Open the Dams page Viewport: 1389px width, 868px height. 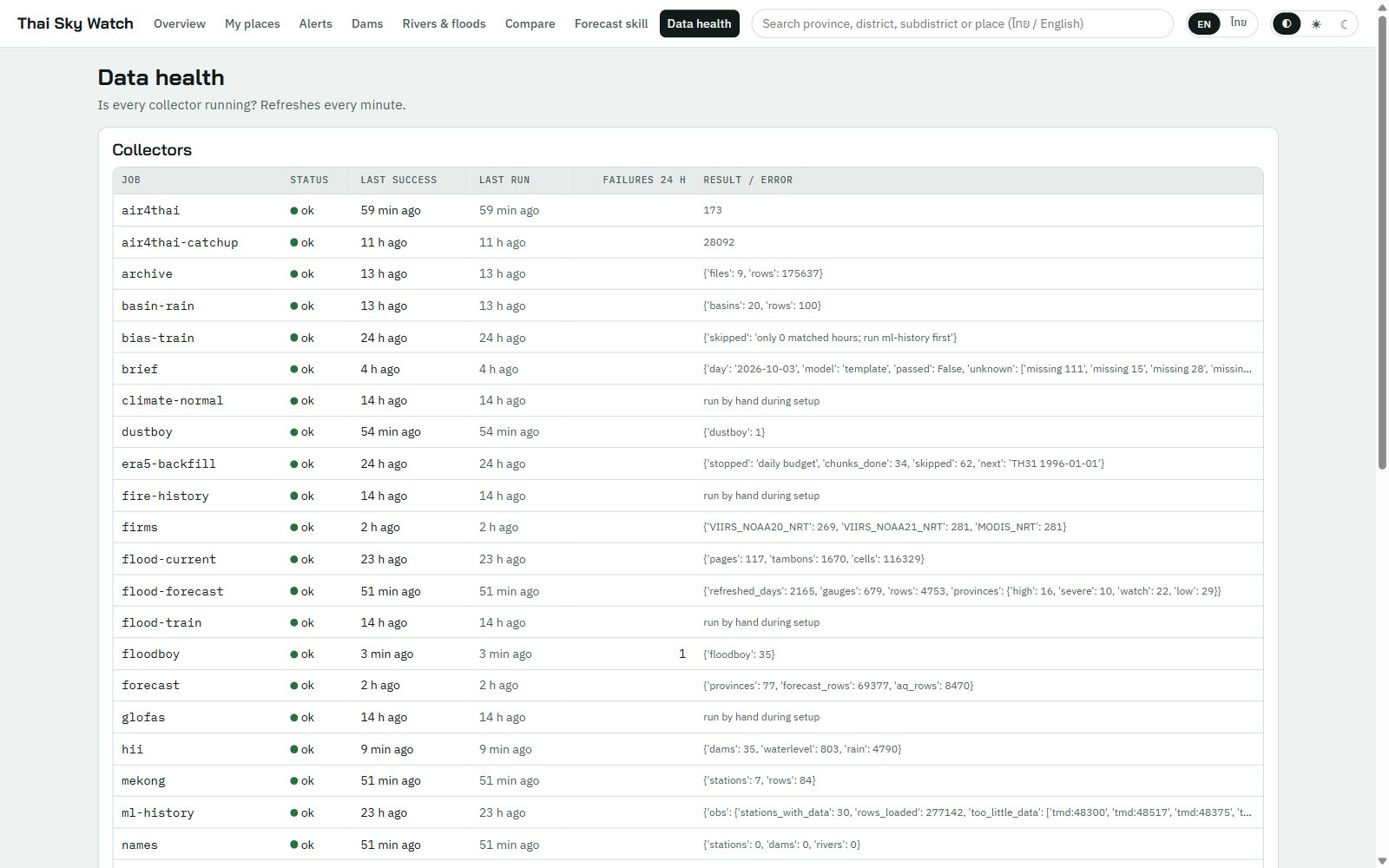[x=367, y=23]
